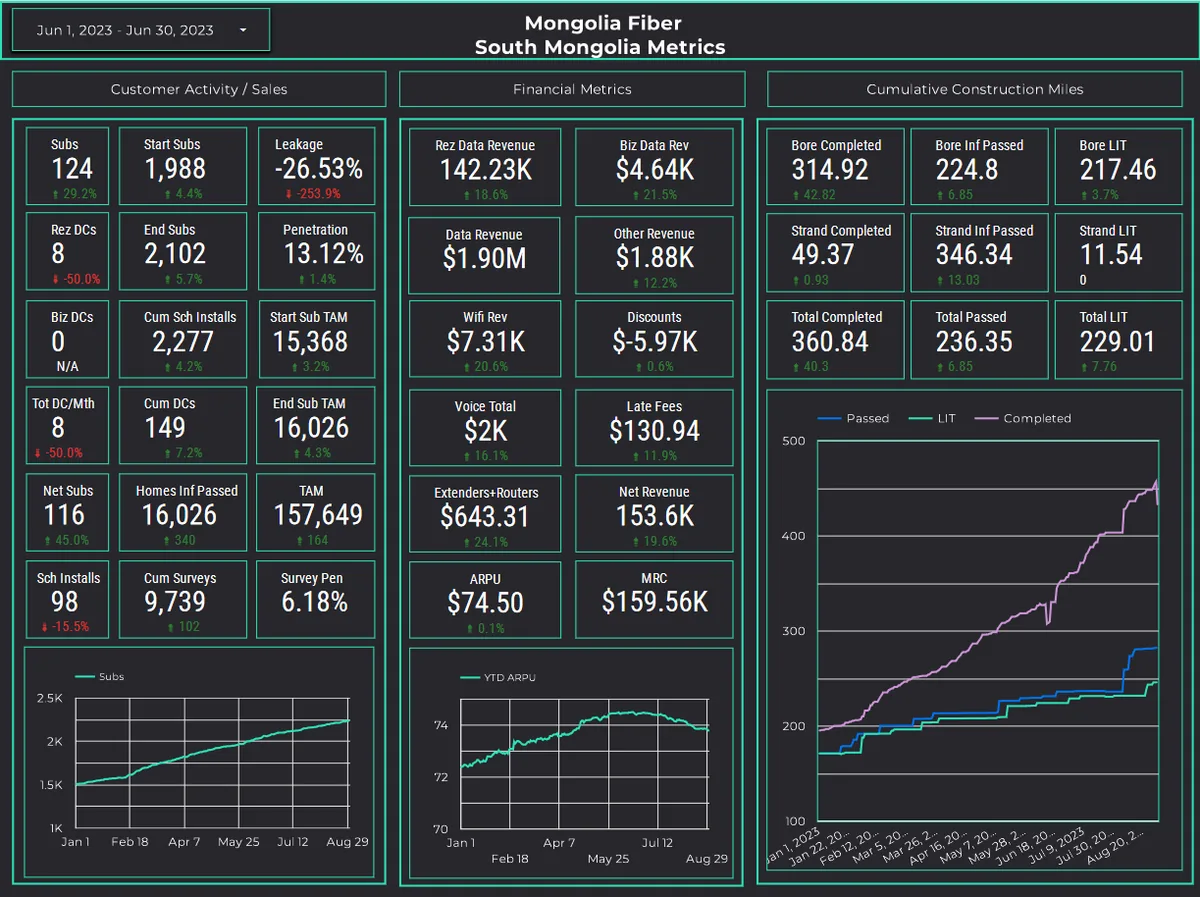Screen dimensions: 1200x897
Task: Click the Subs legend entry in line chart
Action: (100, 677)
